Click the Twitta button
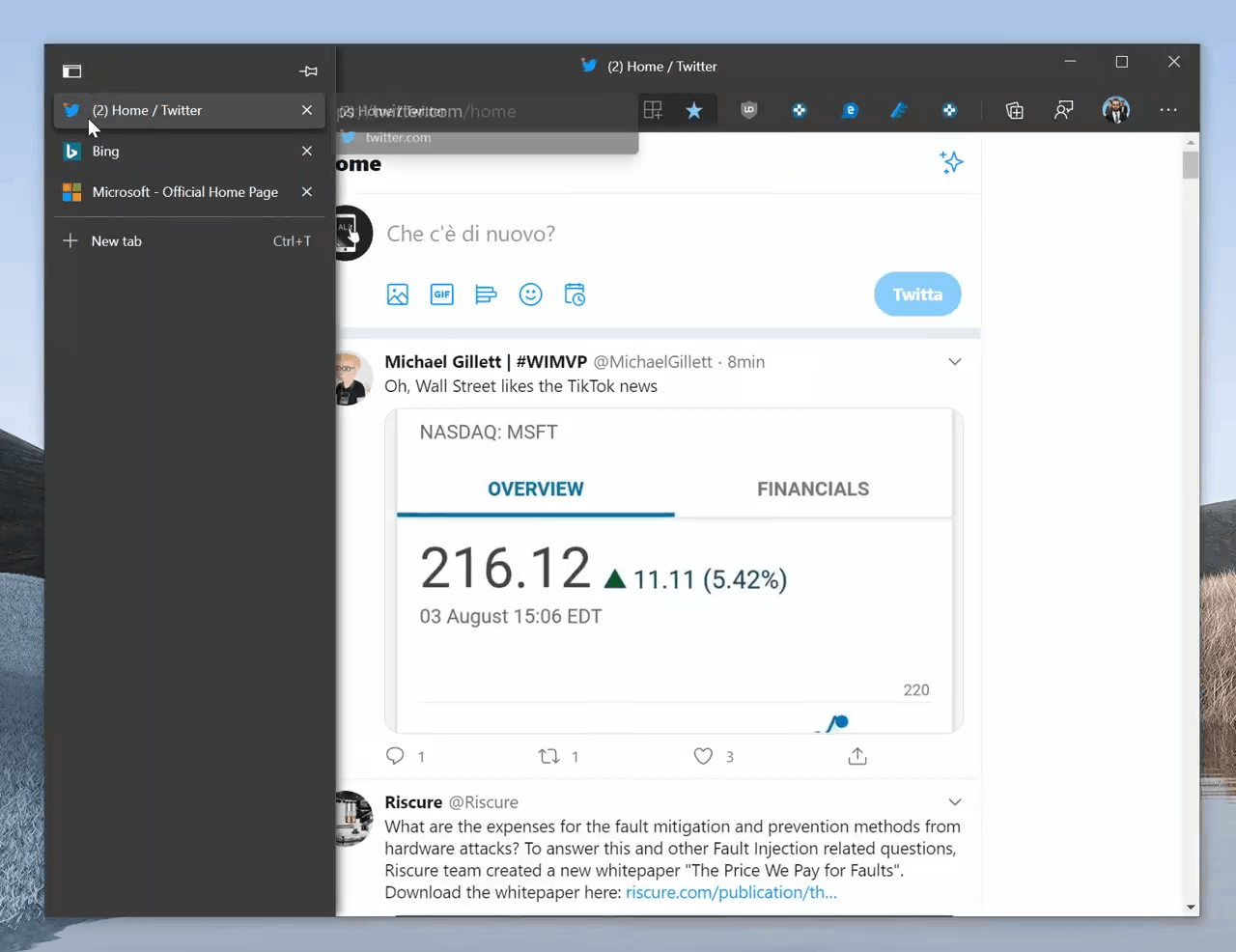The height and width of the screenshot is (952, 1236). coord(917,294)
